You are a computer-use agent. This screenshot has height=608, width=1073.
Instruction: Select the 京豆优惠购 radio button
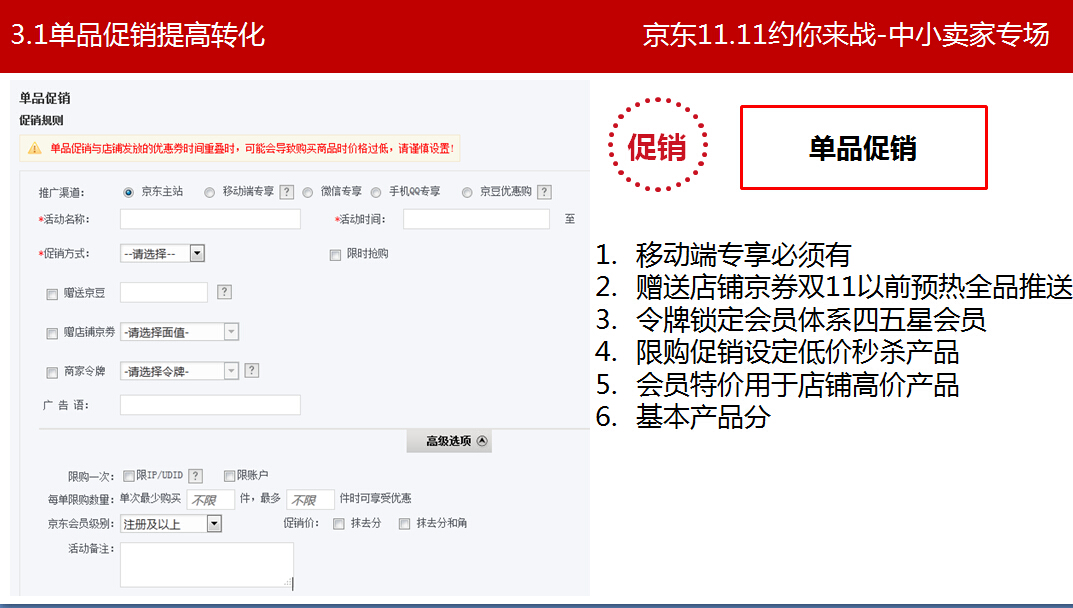click(467, 192)
